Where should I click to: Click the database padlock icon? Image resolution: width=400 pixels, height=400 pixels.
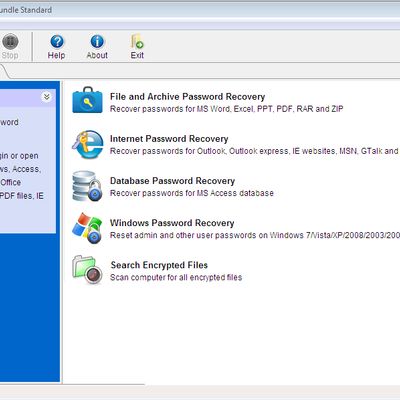click(x=87, y=186)
